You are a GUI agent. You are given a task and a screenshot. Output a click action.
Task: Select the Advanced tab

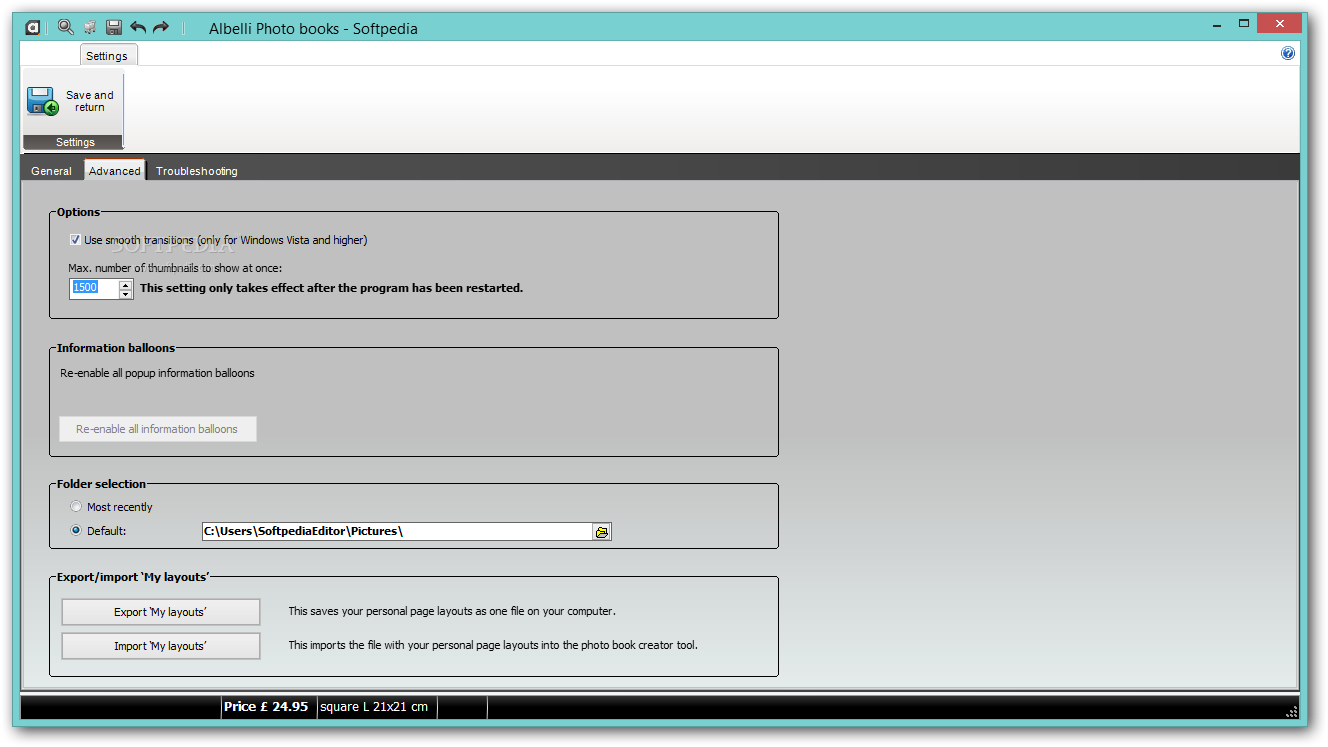(115, 170)
